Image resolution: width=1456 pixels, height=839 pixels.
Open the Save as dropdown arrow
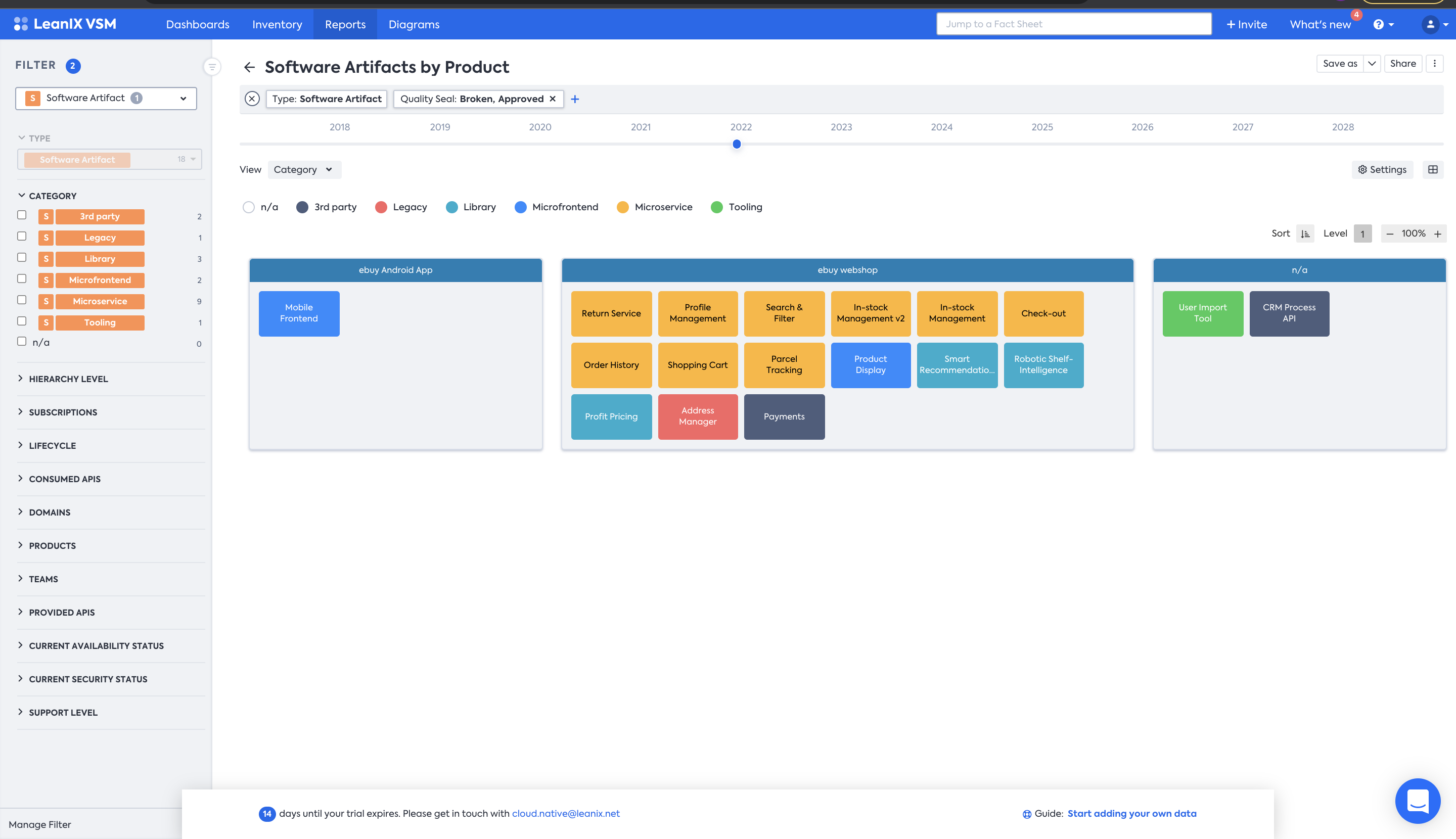1372,63
